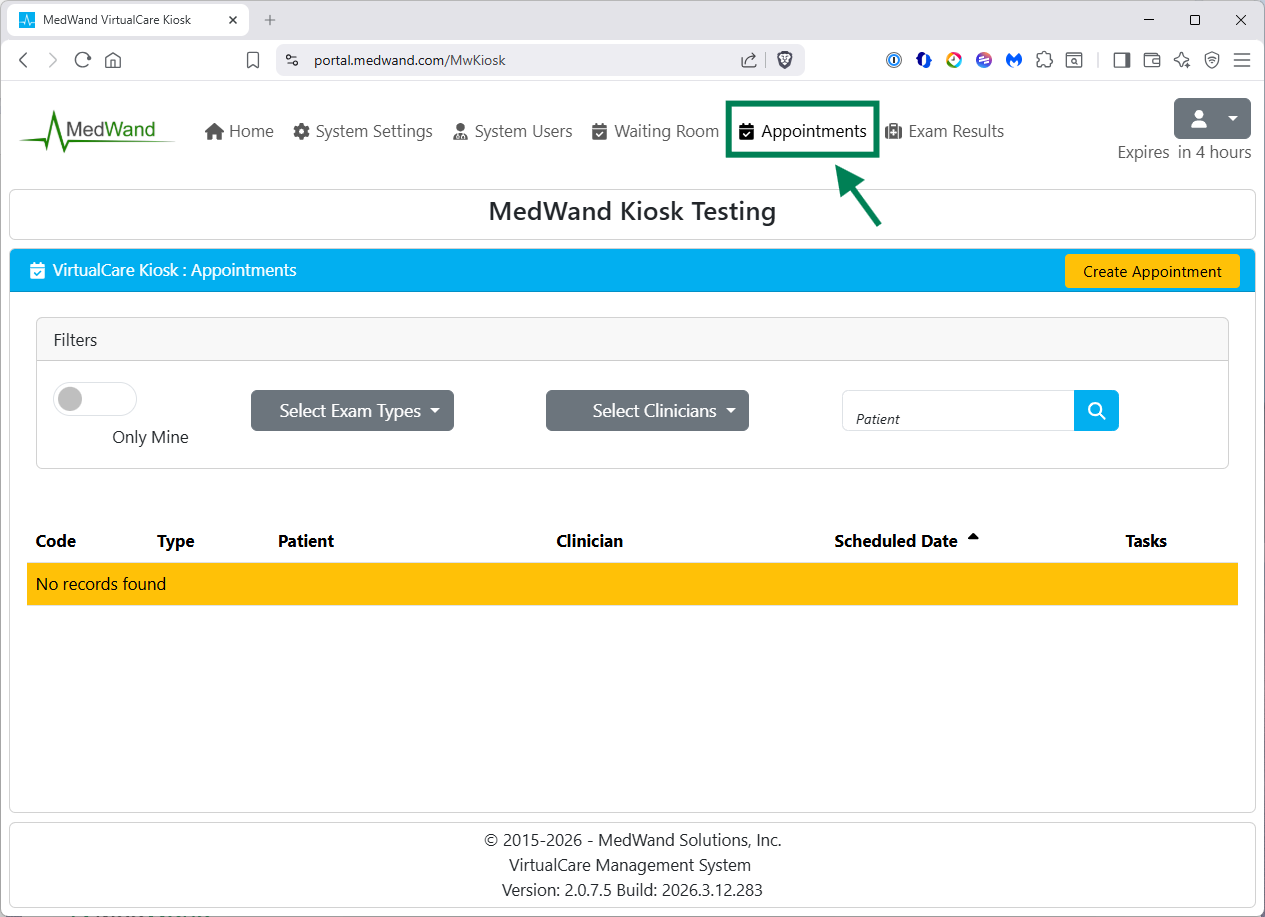Open a new browser tab
This screenshot has height=917, width=1265.
(x=270, y=20)
